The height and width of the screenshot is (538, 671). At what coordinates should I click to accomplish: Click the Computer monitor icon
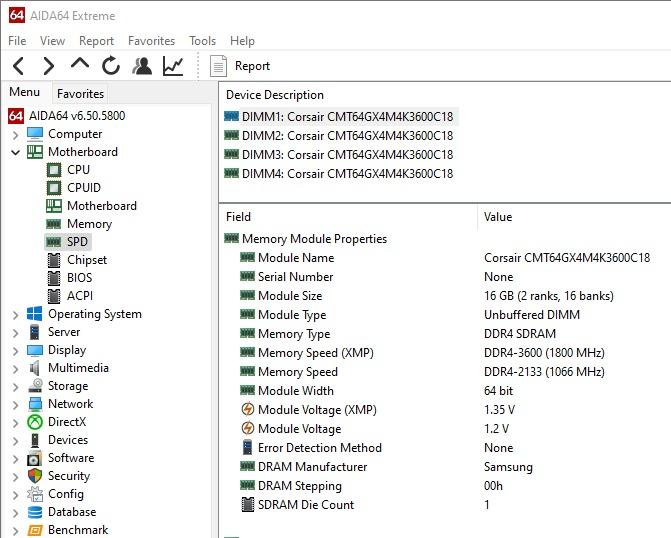[x=35, y=134]
